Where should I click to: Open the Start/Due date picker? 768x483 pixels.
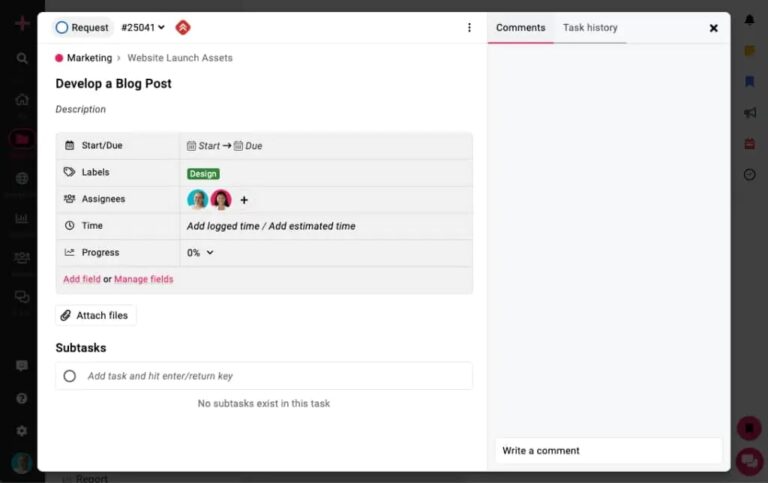pos(224,146)
